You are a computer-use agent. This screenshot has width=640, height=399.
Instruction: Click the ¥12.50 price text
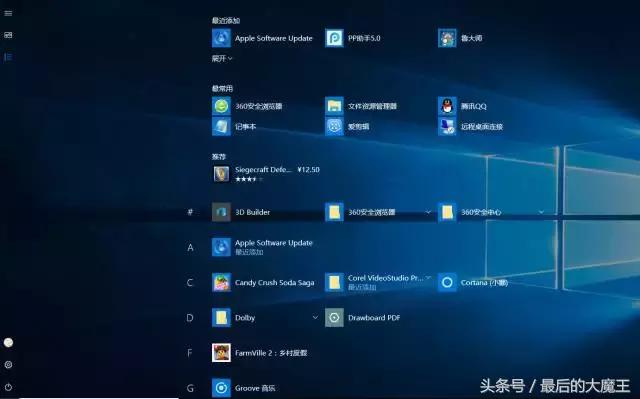coord(309,170)
